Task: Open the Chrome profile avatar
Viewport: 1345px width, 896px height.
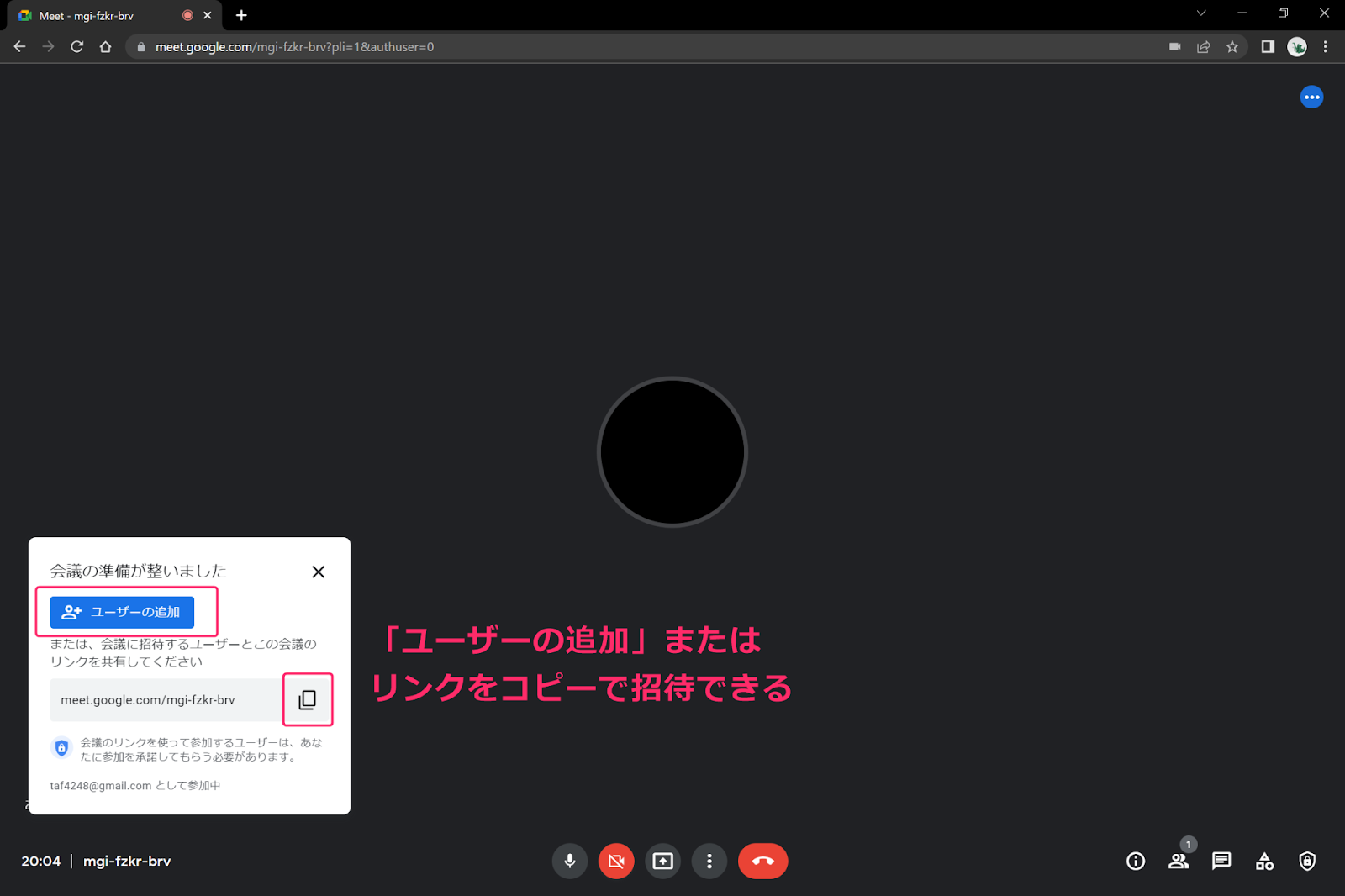Action: point(1297,47)
